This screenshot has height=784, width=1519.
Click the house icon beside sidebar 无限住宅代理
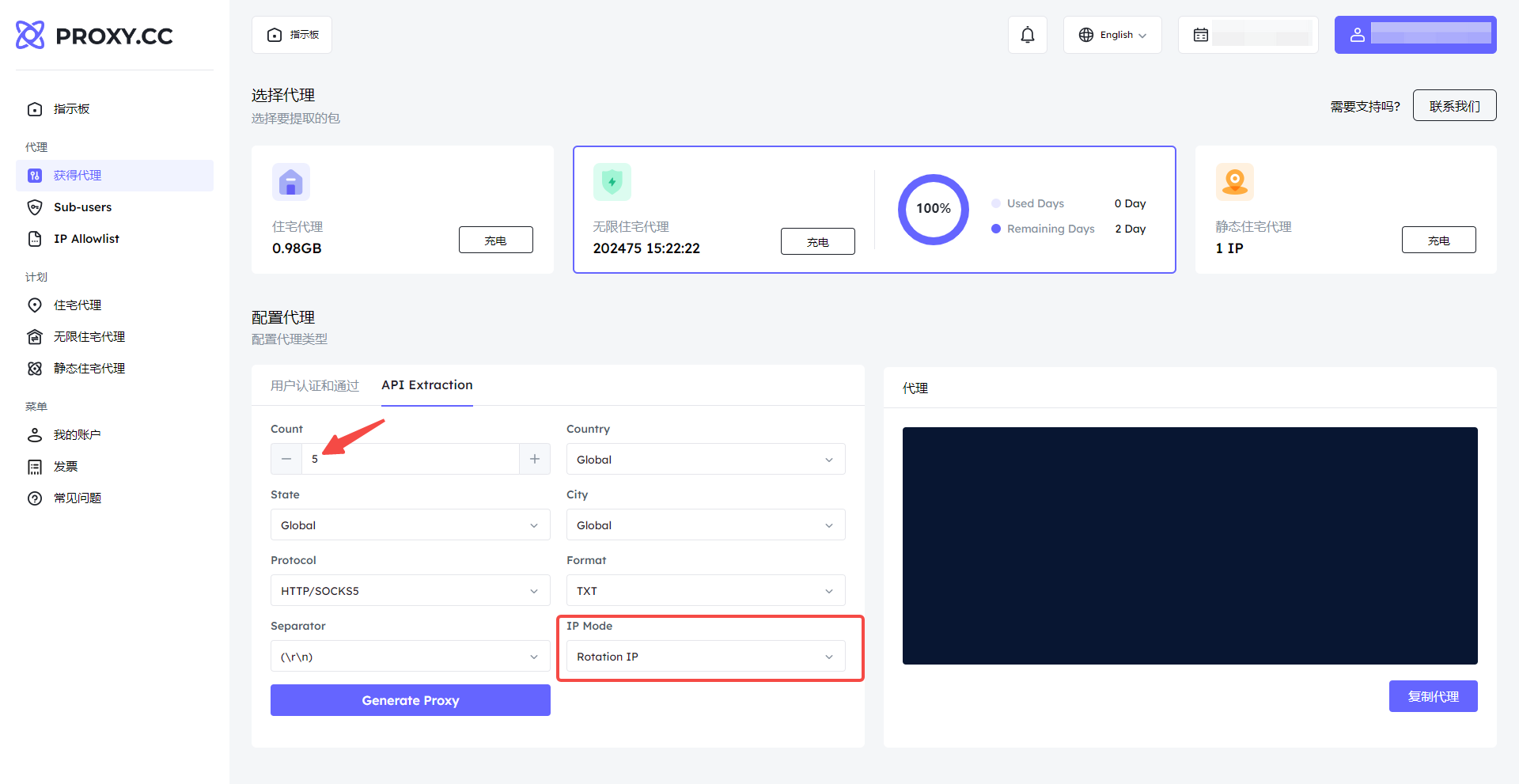pos(35,337)
